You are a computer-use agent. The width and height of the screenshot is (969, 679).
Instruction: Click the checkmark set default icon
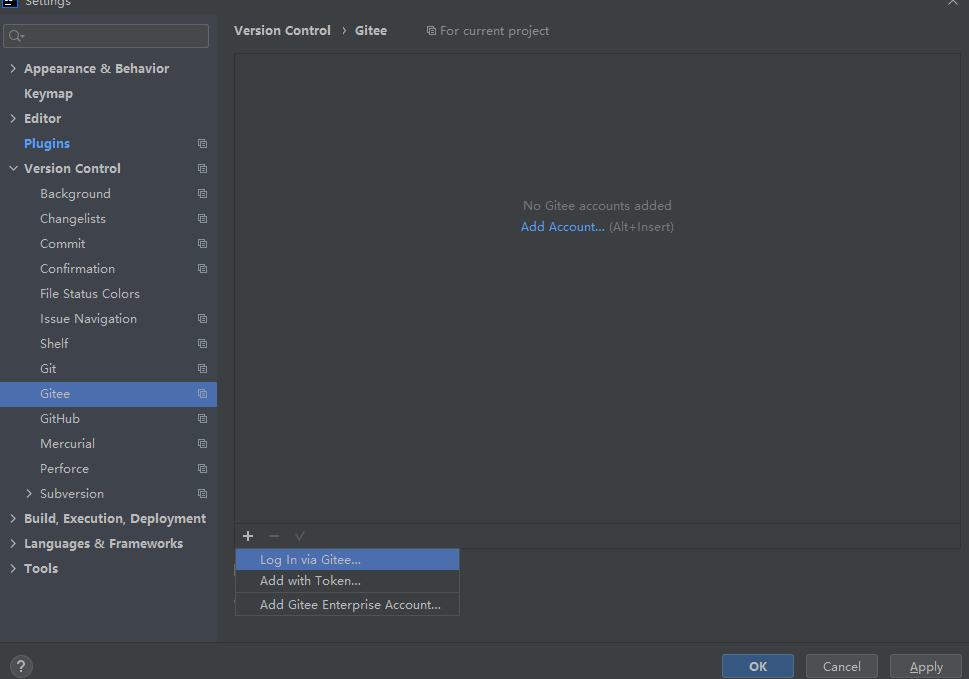pos(300,536)
